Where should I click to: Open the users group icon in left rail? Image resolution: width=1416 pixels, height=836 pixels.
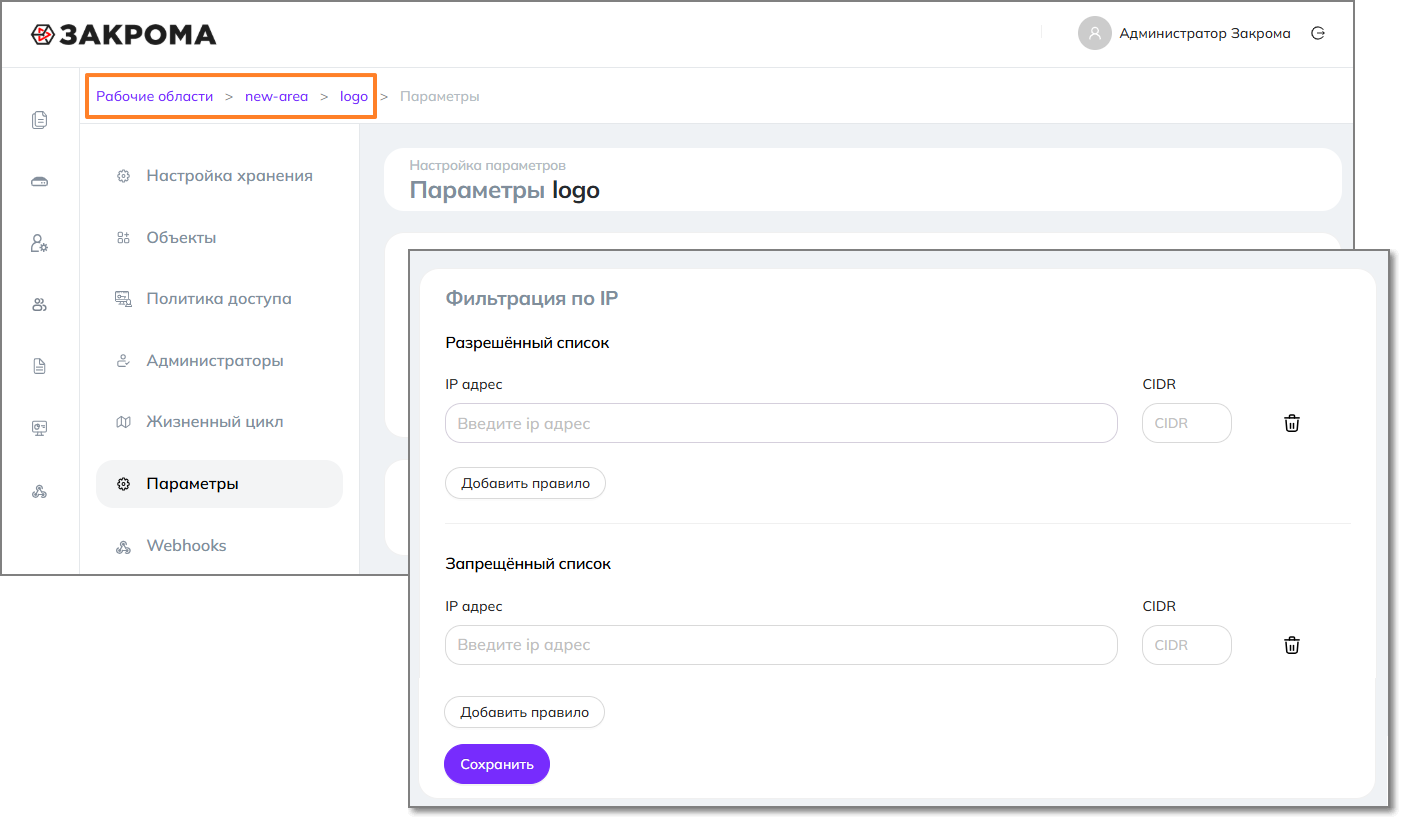[40, 305]
